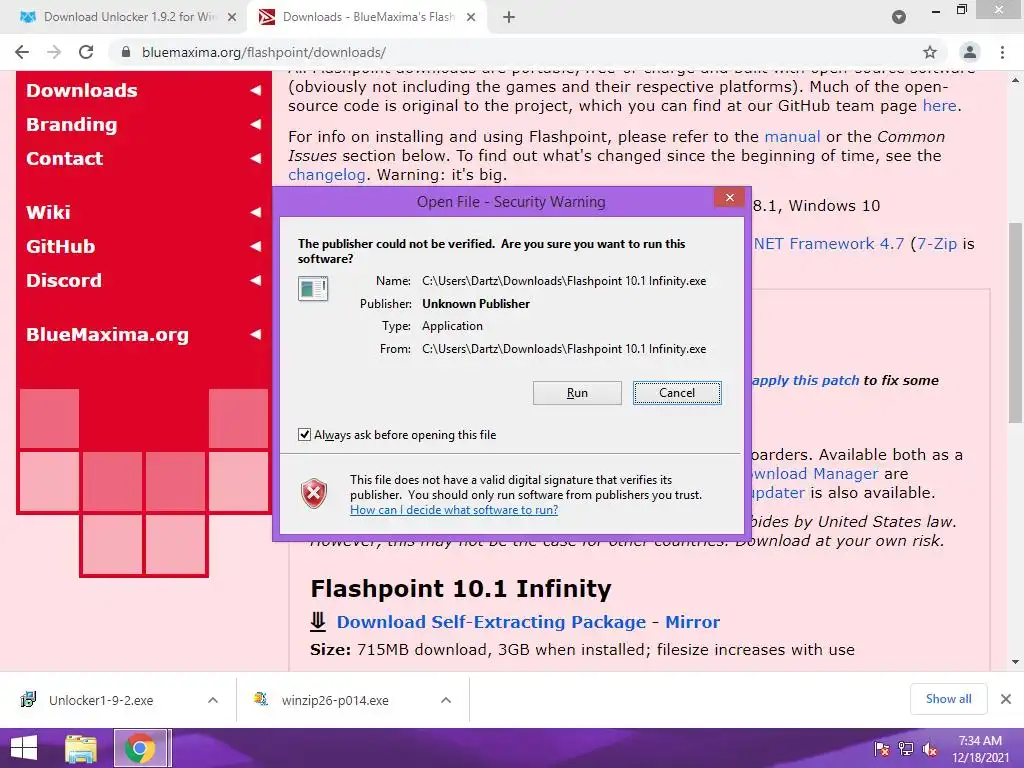Image resolution: width=1024 pixels, height=768 pixels.
Task: Click the arrow beside Discord sidebar item
Action: 255,280
